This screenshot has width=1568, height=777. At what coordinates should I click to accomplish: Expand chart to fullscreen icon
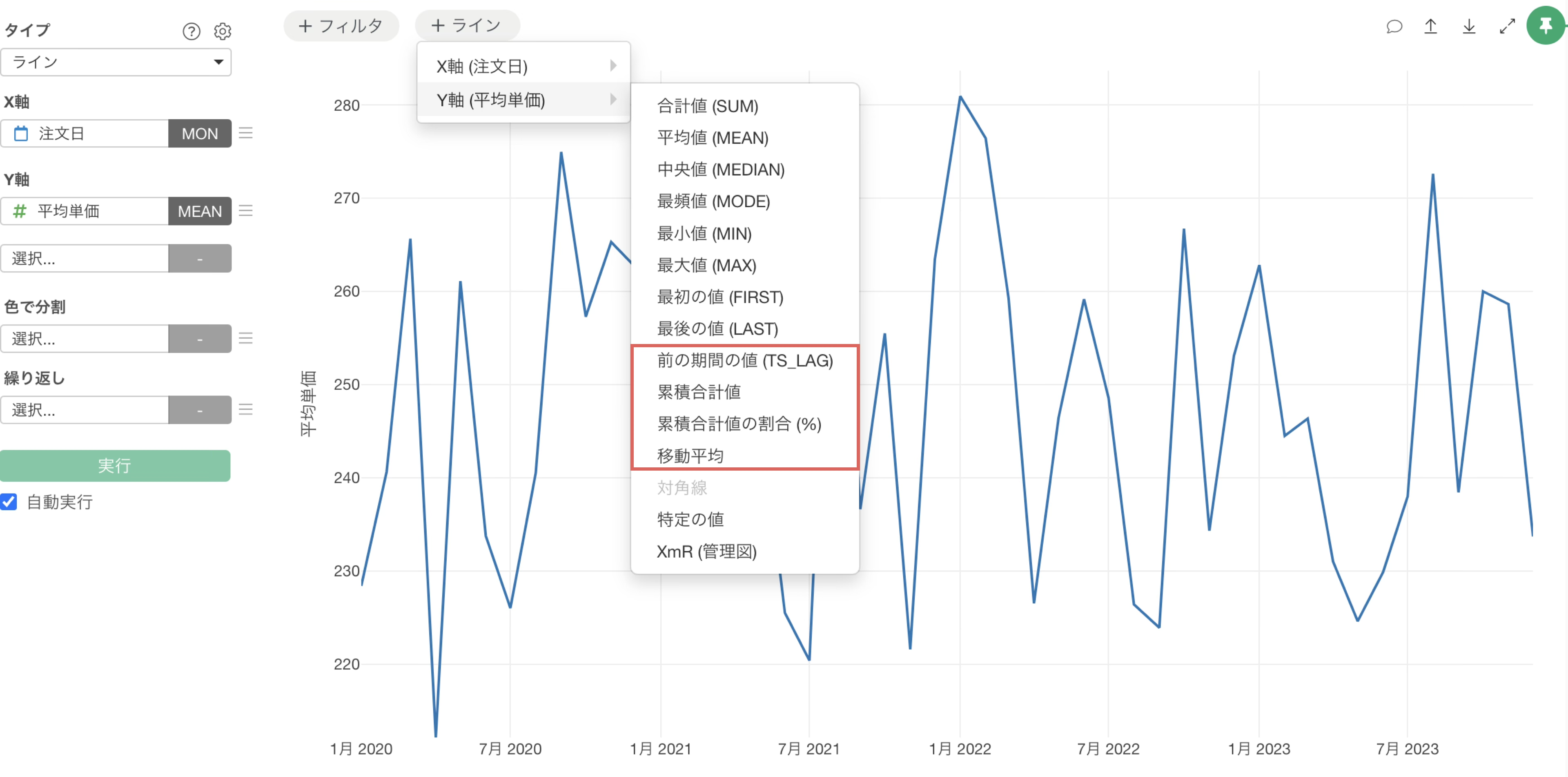[1507, 26]
